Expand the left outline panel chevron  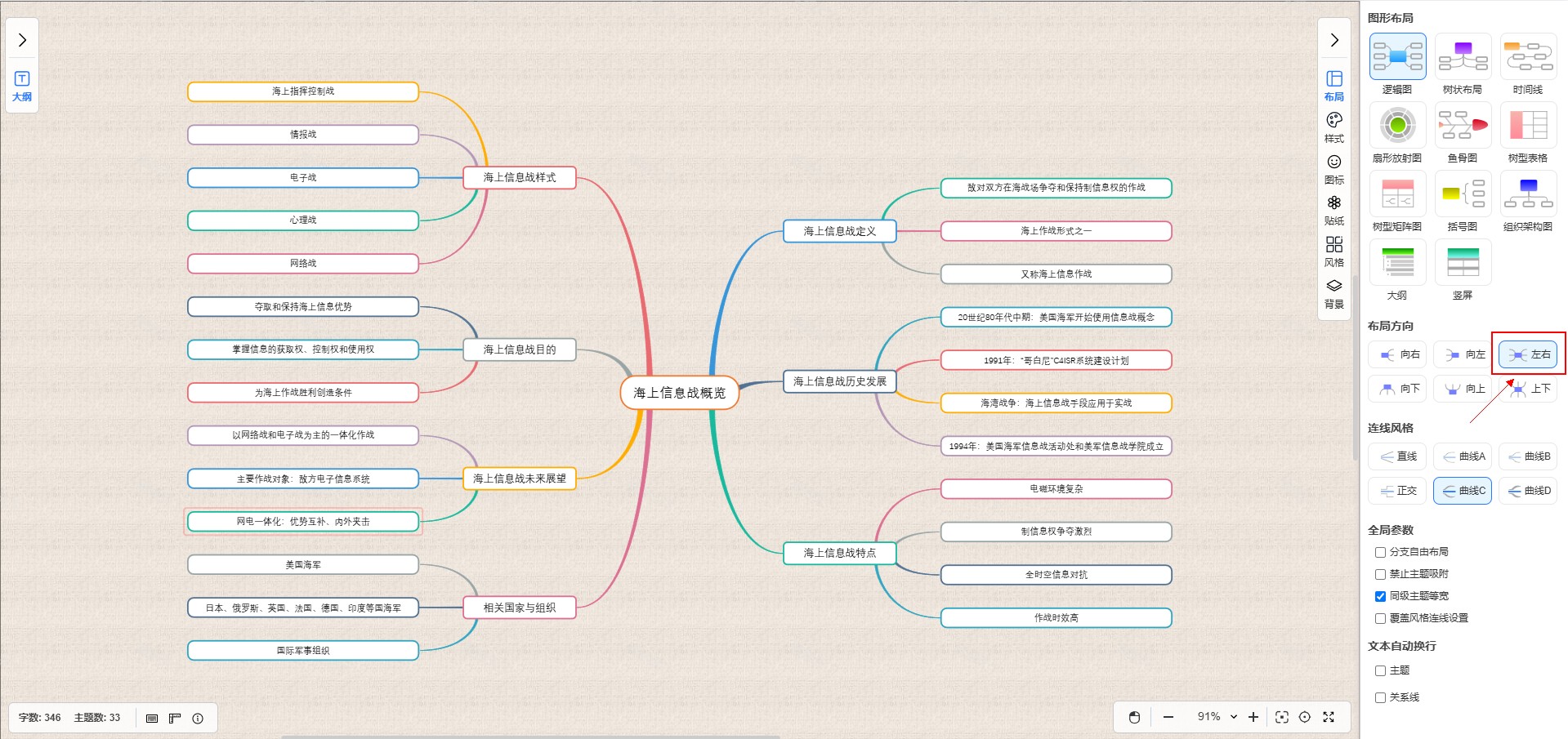pyautogui.click(x=22, y=40)
